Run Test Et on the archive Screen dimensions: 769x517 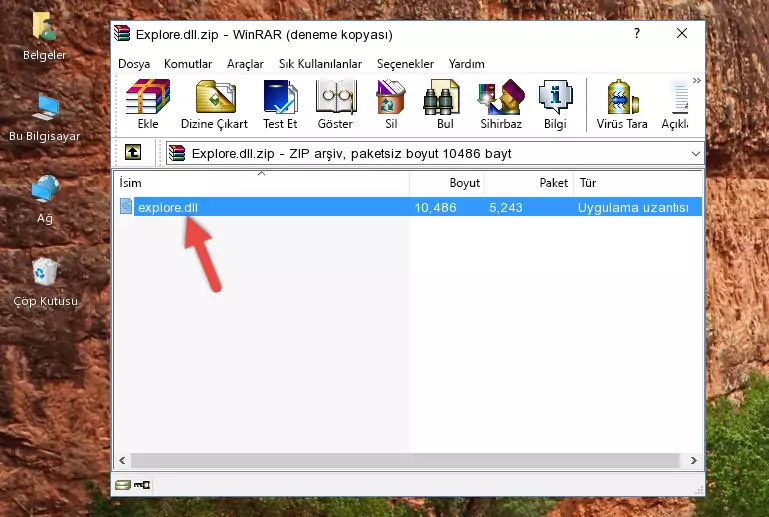click(280, 104)
